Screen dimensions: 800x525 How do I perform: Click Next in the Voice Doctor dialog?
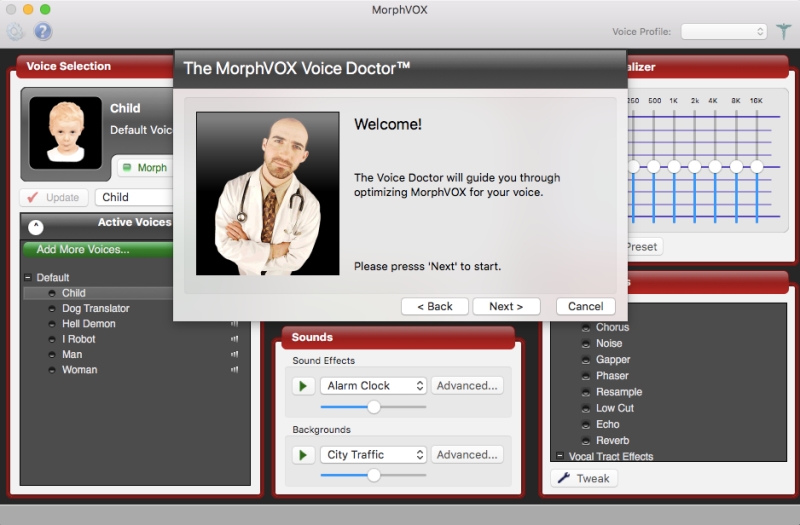(506, 306)
